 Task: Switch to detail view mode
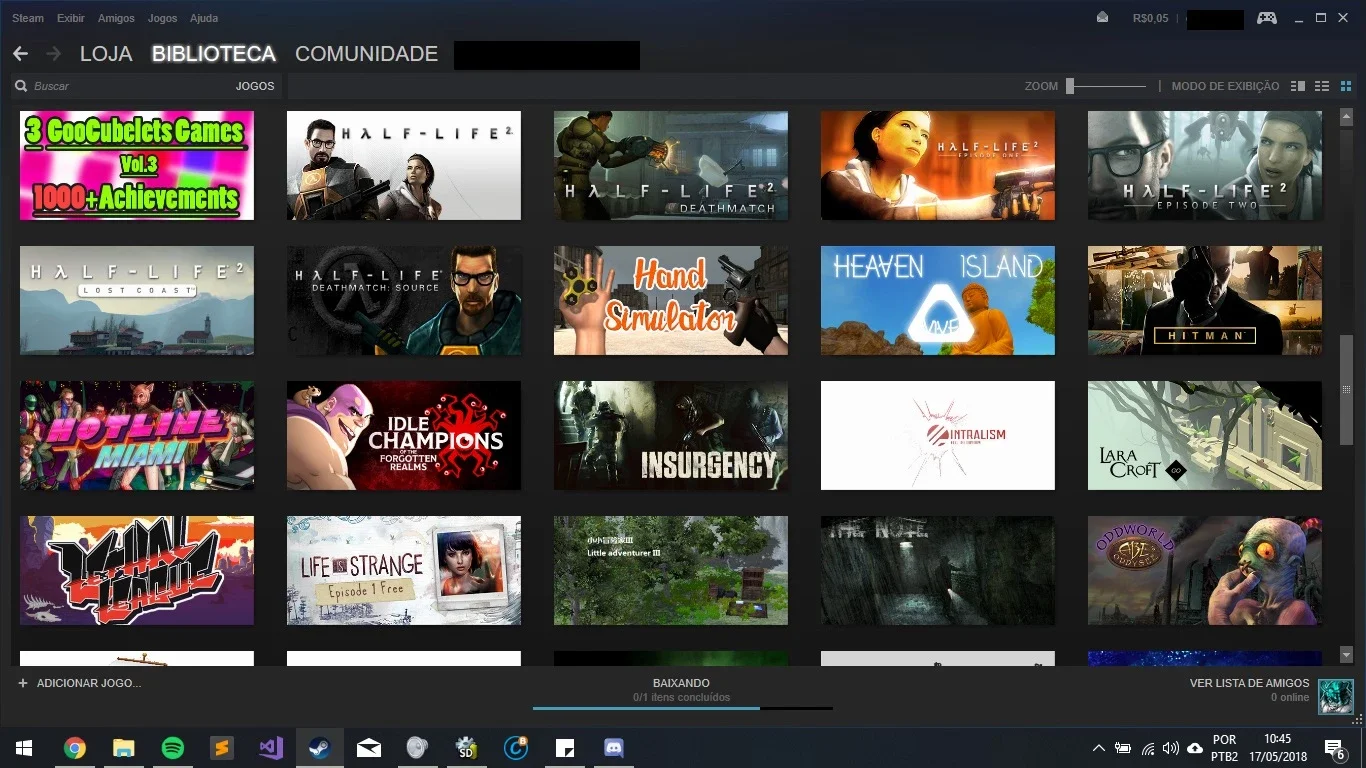click(x=1298, y=86)
